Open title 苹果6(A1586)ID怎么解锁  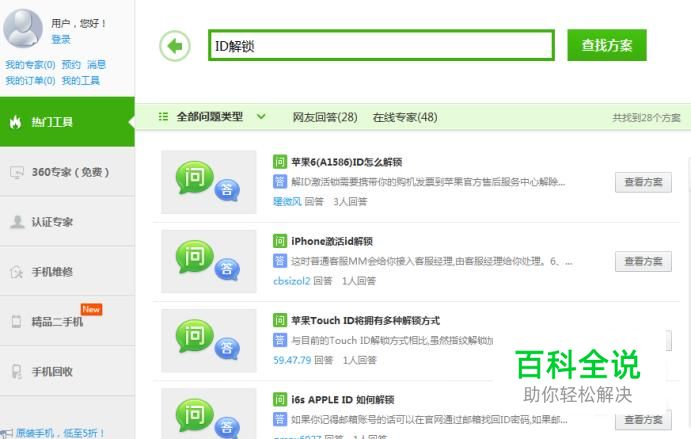pyautogui.click(x=346, y=162)
